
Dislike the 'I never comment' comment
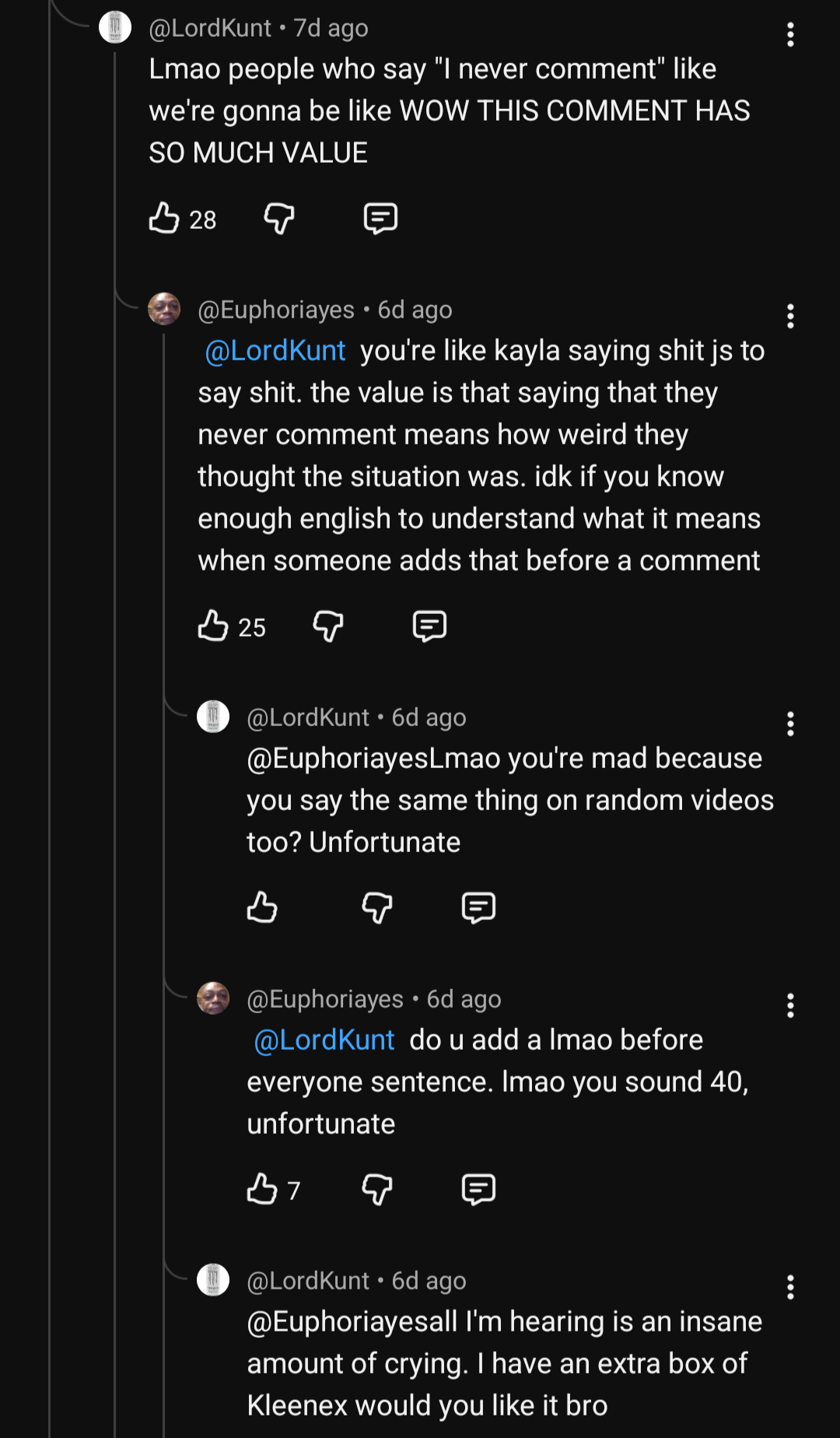click(278, 219)
